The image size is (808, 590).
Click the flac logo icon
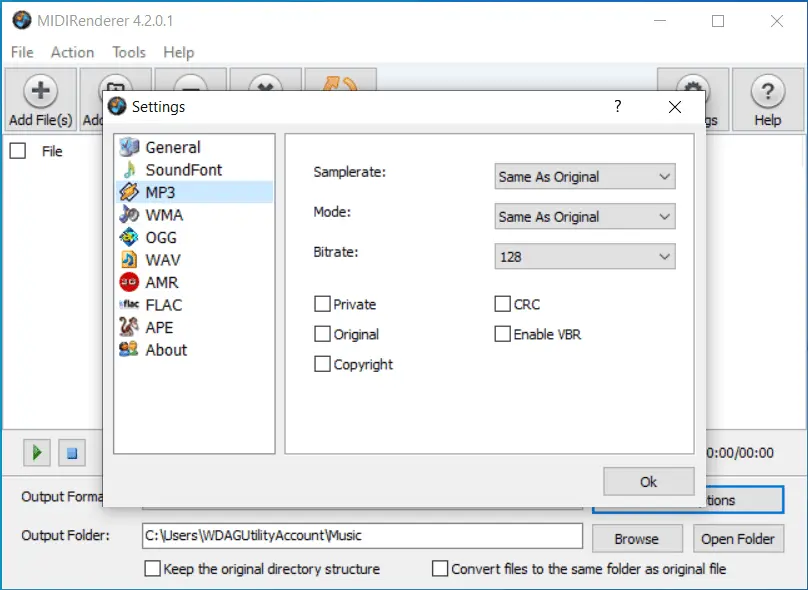(129, 305)
